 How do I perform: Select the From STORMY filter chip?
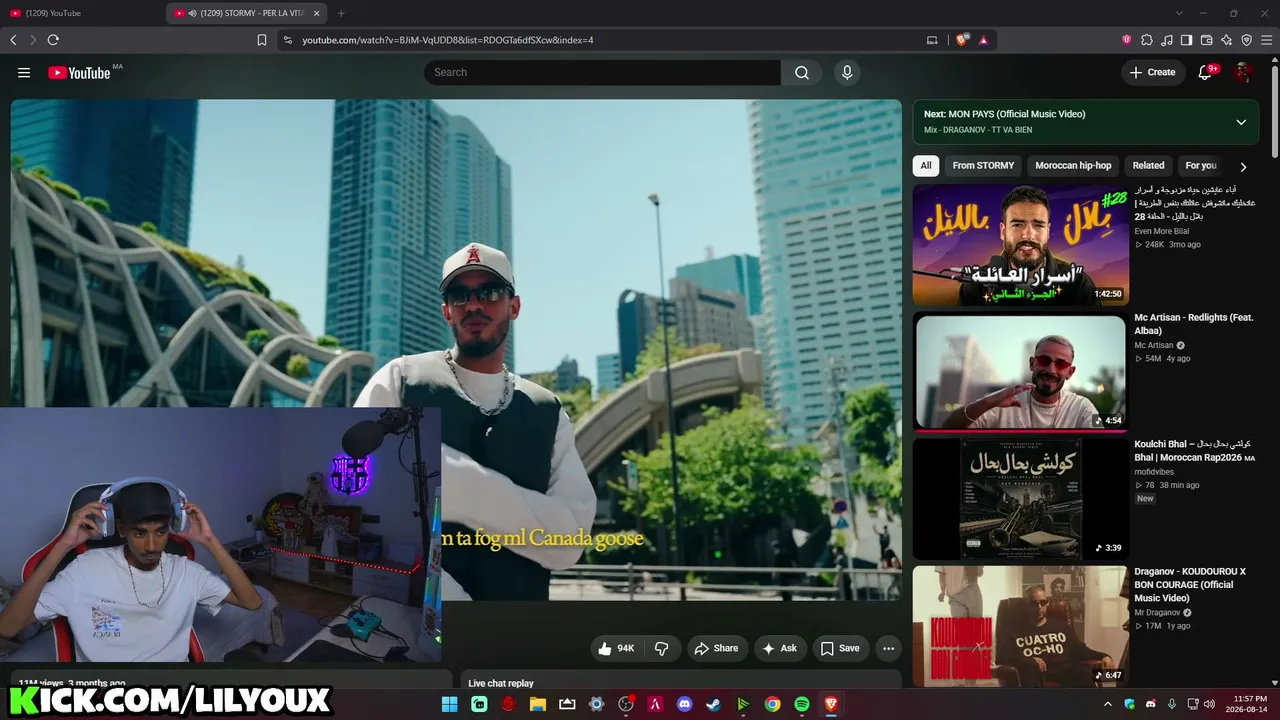[983, 166]
